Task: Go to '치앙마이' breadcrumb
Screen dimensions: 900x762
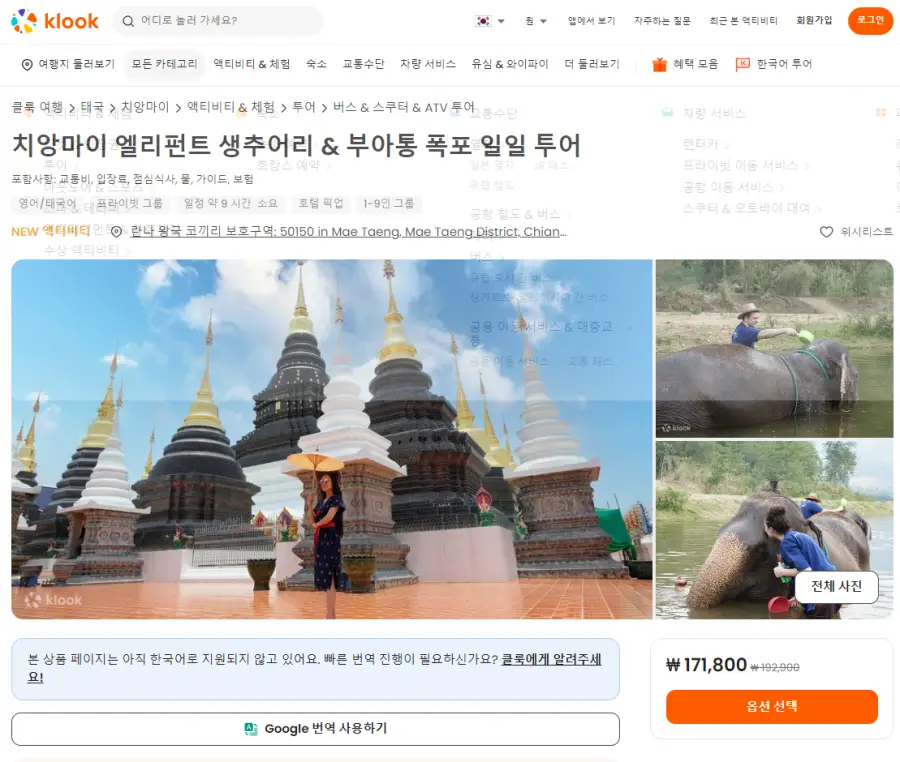Action: point(145,107)
